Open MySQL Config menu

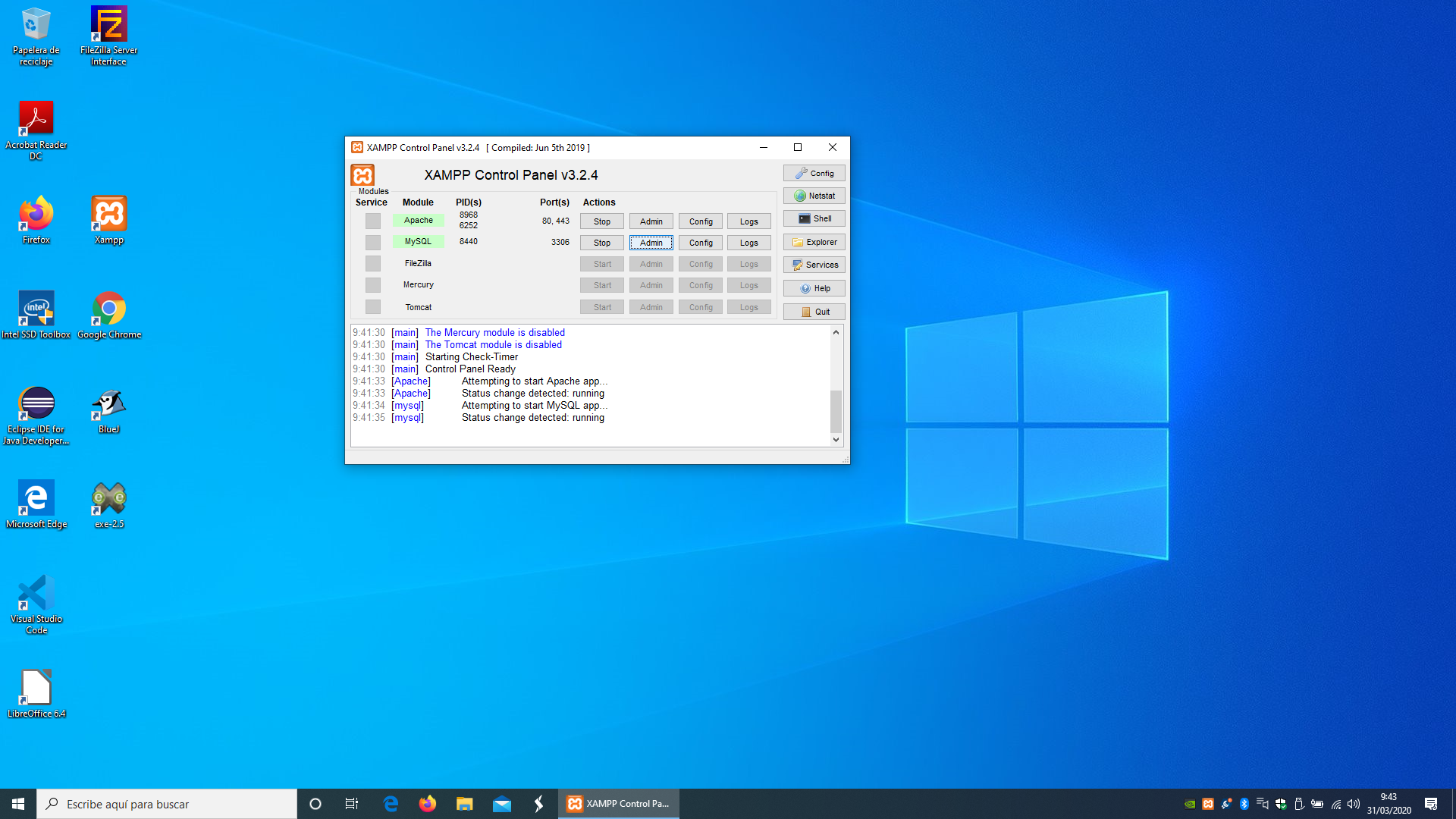click(701, 243)
